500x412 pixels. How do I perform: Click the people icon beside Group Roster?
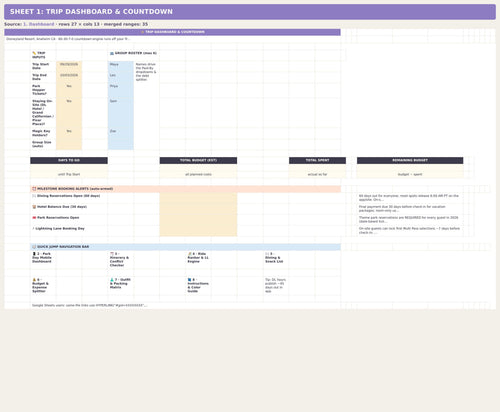[x=112, y=53]
